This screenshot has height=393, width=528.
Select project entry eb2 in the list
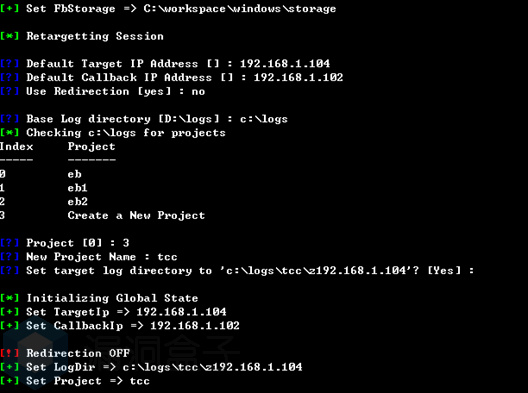tap(77, 202)
